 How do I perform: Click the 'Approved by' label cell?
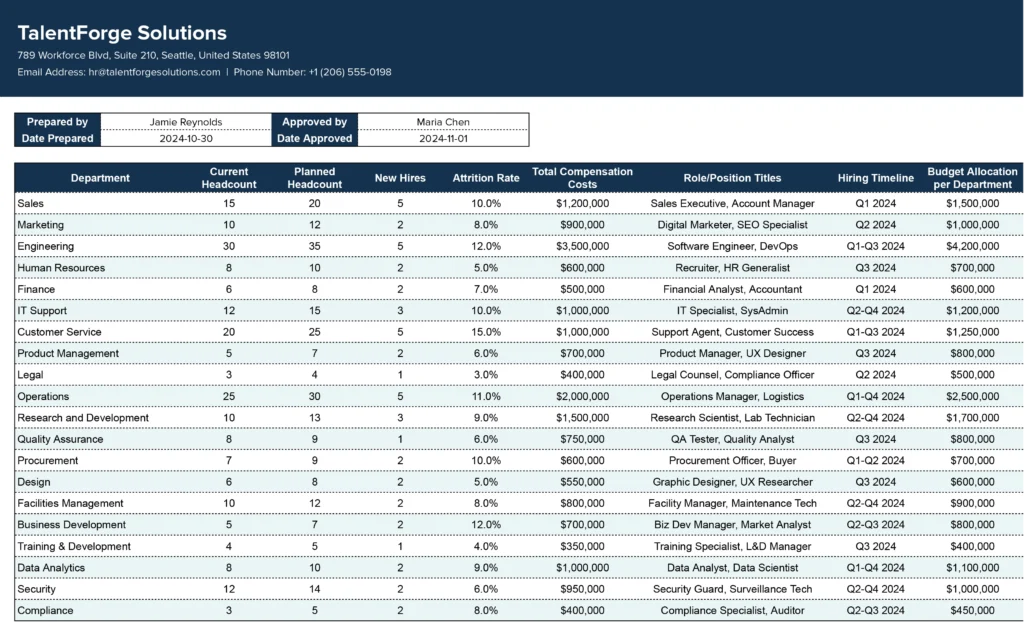coord(314,122)
